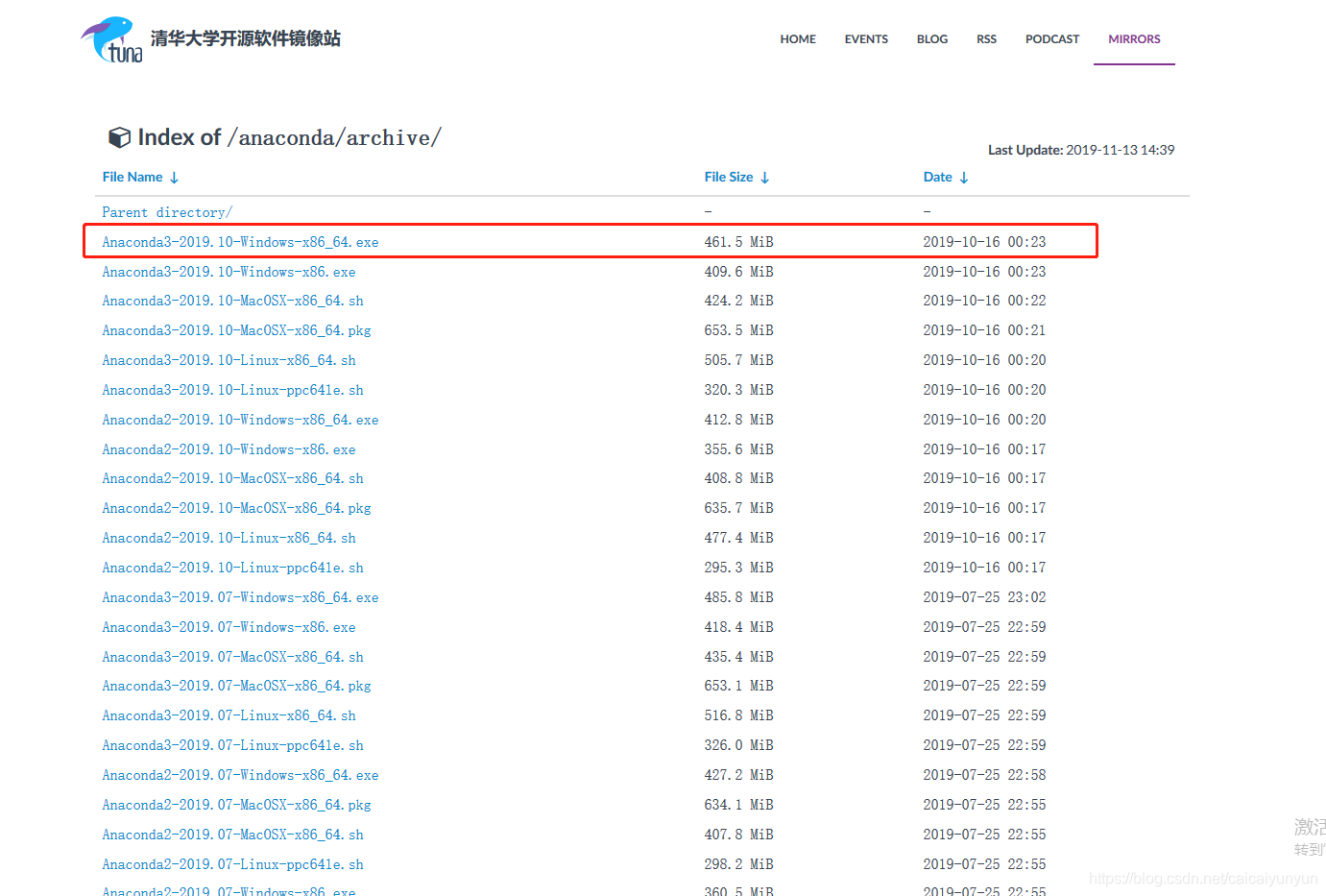The width and height of the screenshot is (1326, 896).
Task: Open the EVENTS menu item
Action: (x=866, y=39)
